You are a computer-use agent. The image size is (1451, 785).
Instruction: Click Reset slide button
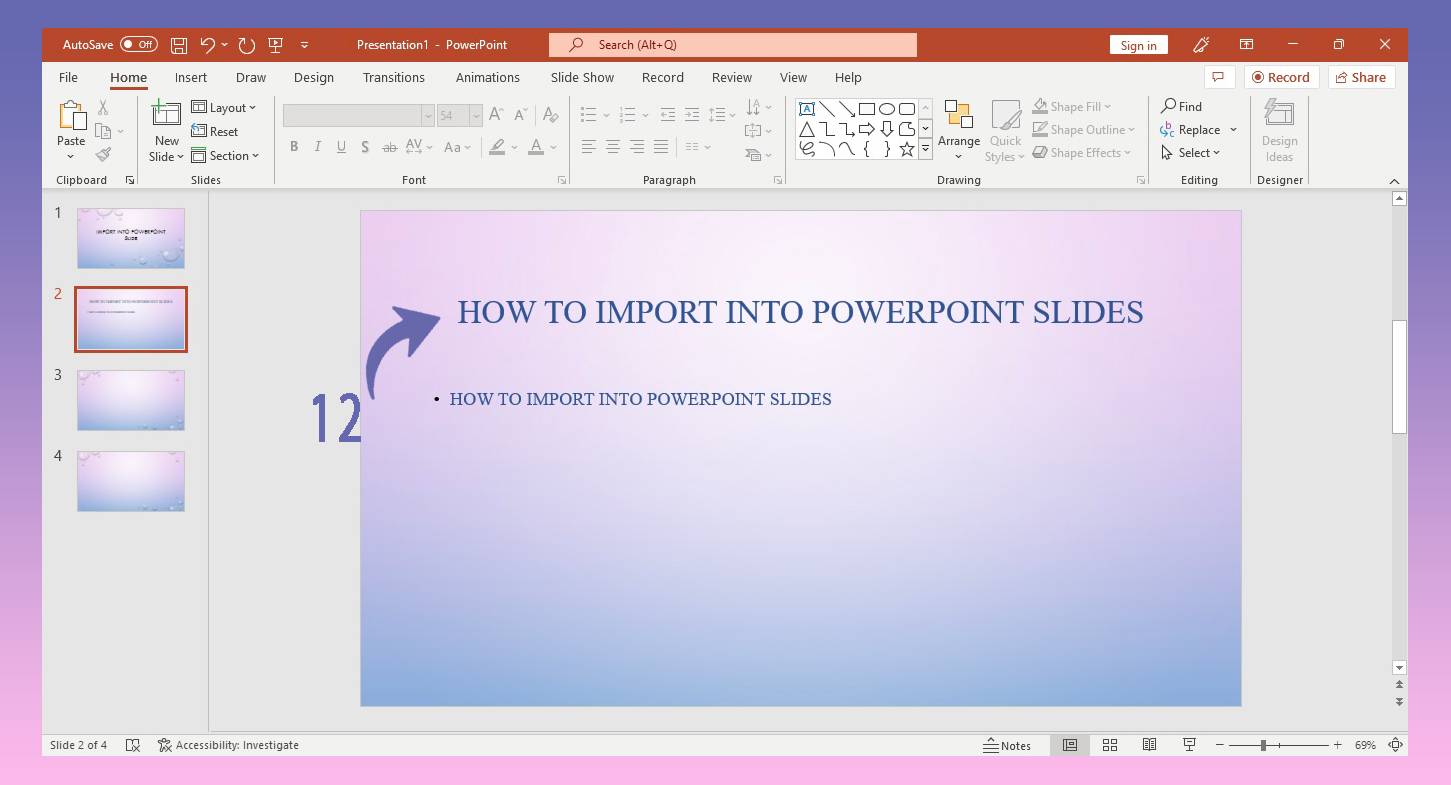tap(215, 132)
